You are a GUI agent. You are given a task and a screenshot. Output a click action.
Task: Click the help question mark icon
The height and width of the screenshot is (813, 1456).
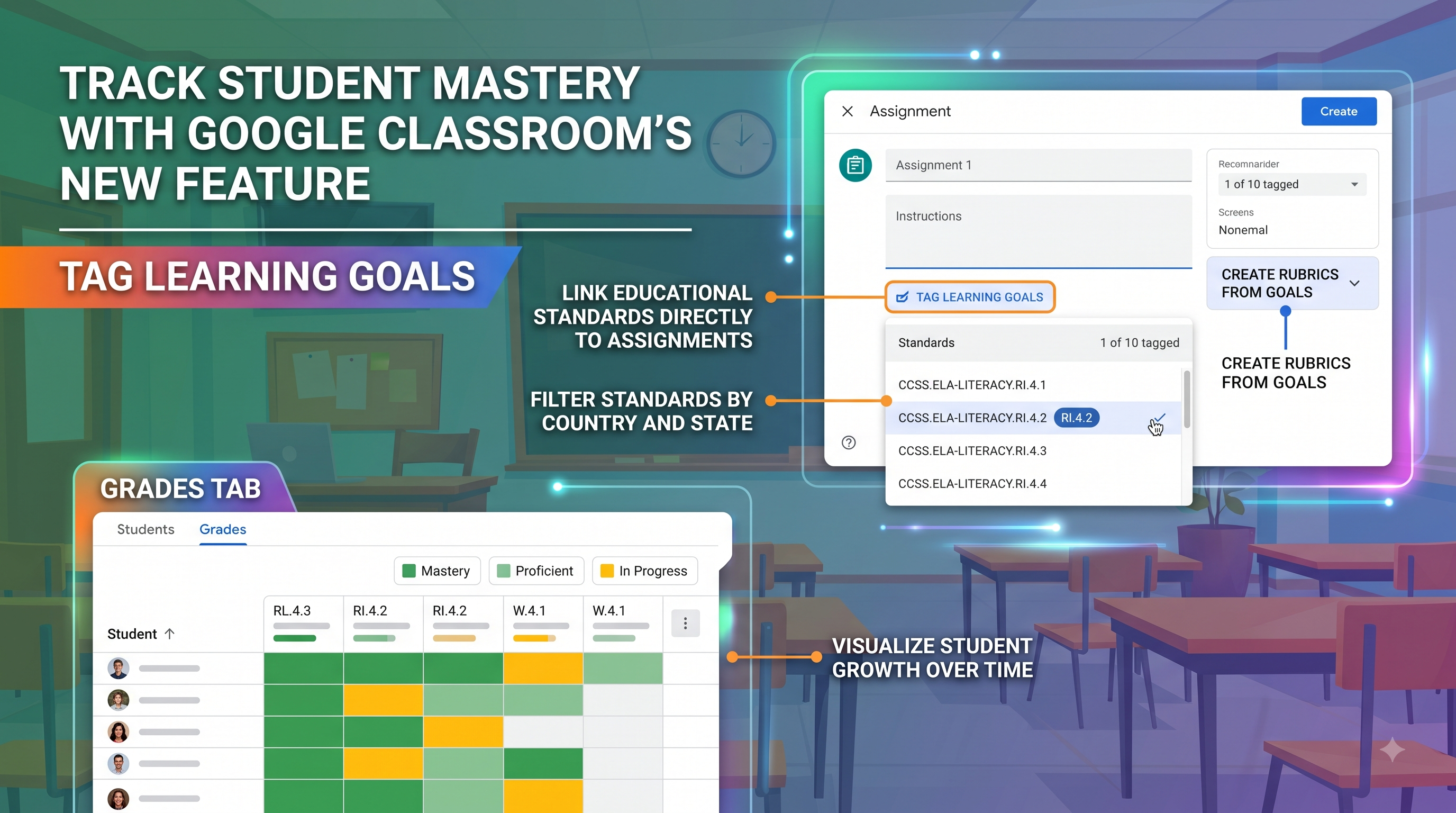tap(849, 442)
